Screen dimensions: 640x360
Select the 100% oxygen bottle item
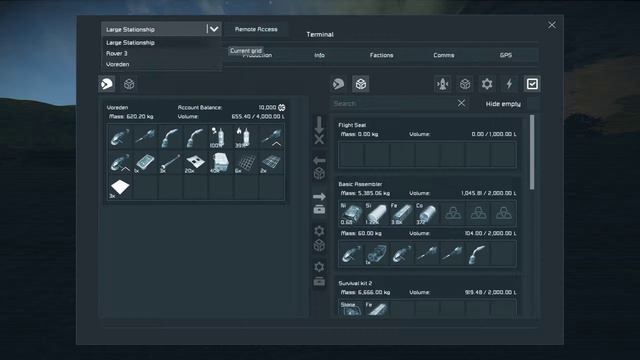click(x=221, y=137)
